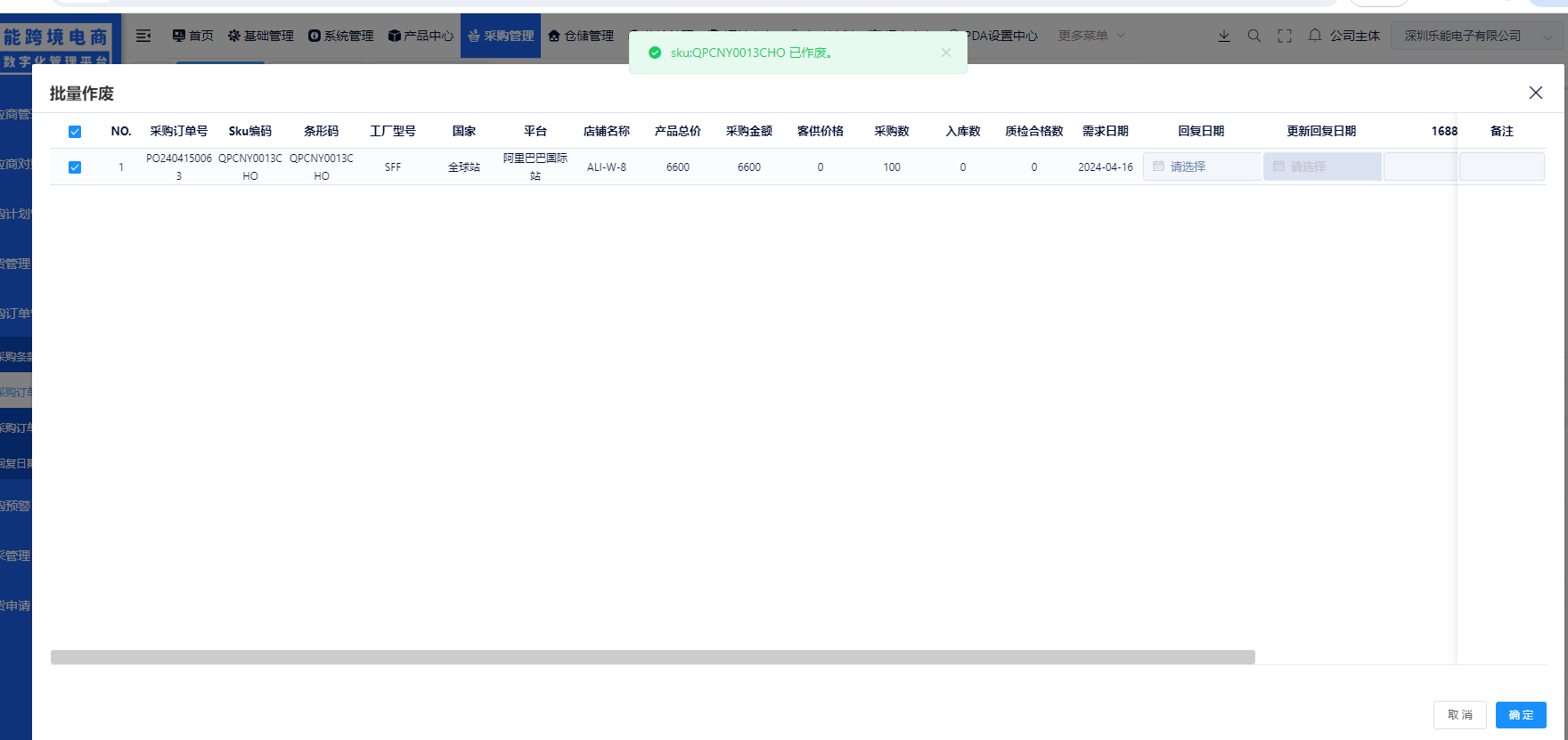Collapse the sidebar with the hamburger icon

(143, 36)
